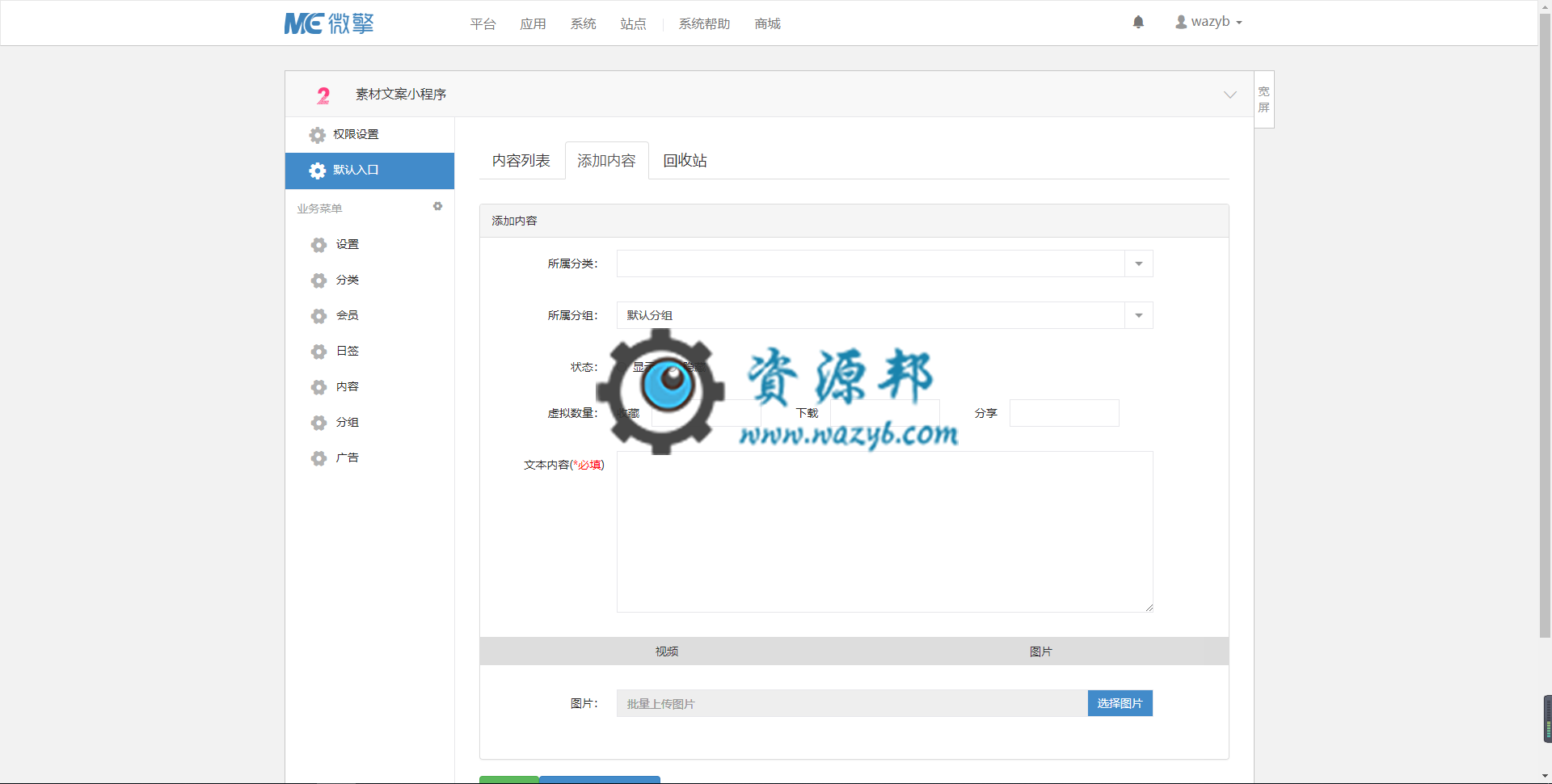Click gear icon next to 日签
The height and width of the screenshot is (784, 1552).
(319, 352)
